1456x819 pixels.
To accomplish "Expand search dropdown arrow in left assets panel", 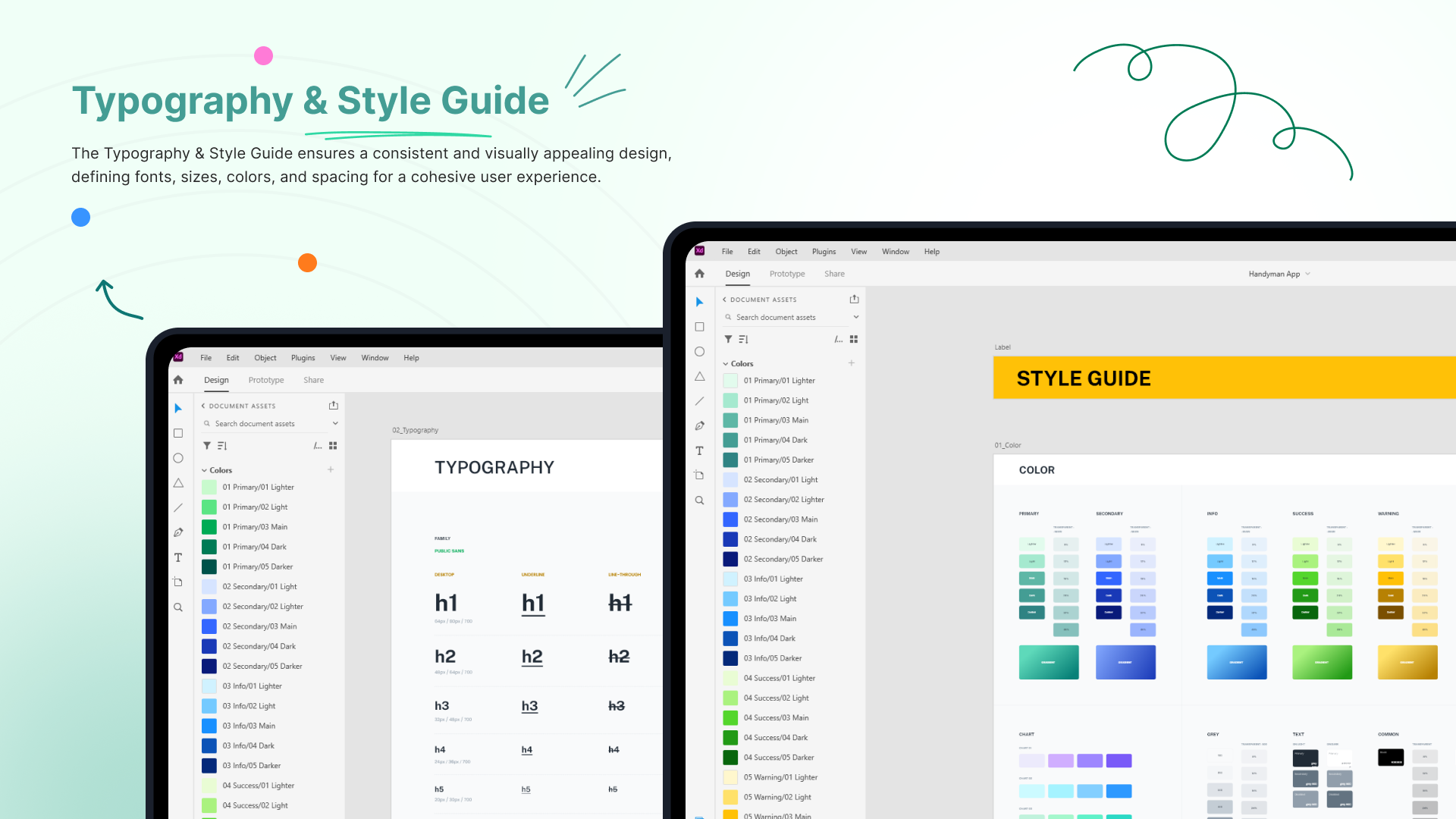I will tap(335, 424).
